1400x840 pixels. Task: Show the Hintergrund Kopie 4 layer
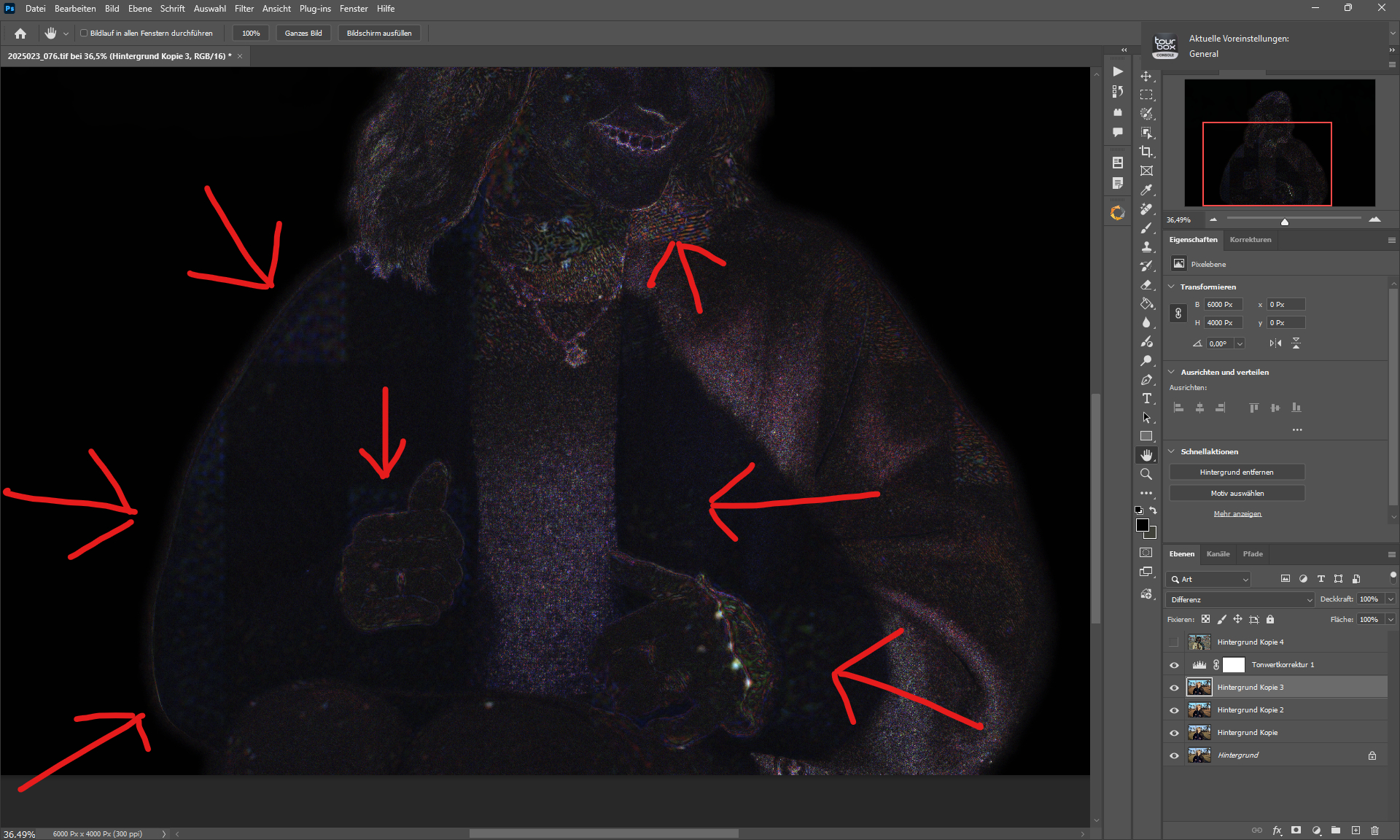coord(1173,642)
